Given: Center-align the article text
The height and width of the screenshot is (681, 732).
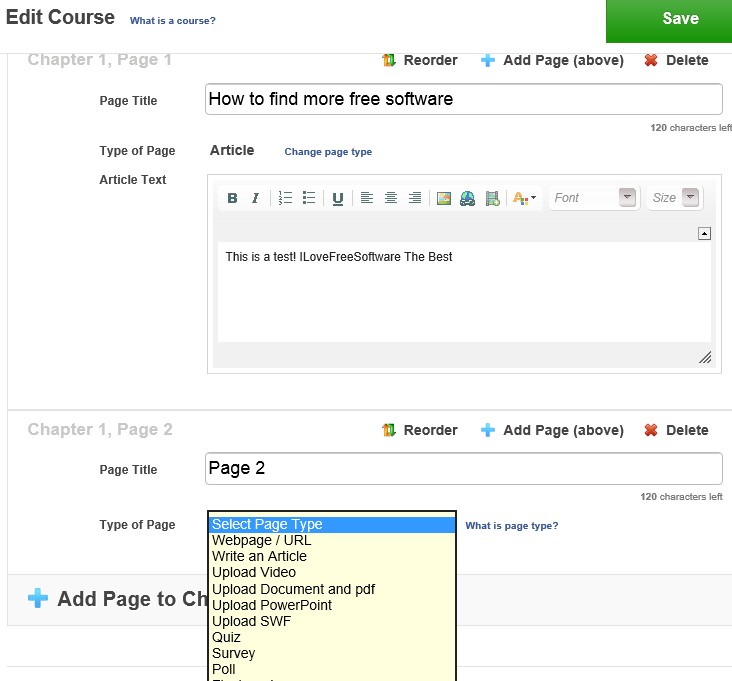Looking at the screenshot, I should [391, 198].
